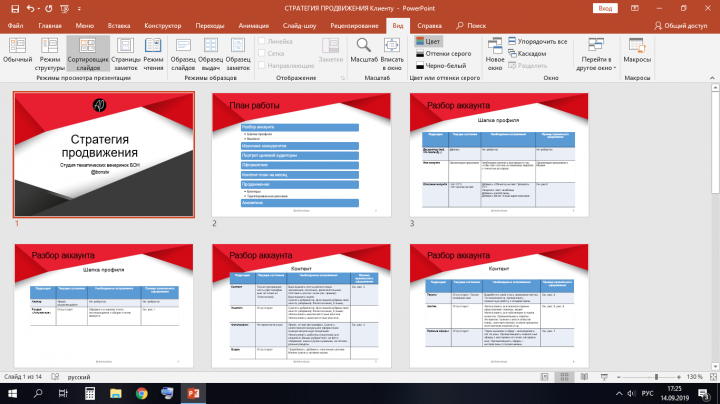Zoom in with the plus button
This screenshot has width=720, height=404.
679,377
